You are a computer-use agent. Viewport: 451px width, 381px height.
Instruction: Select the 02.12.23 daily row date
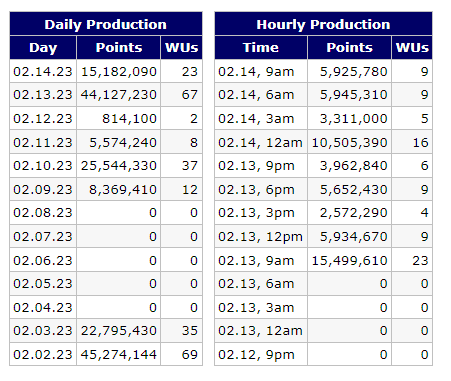(x=43, y=118)
